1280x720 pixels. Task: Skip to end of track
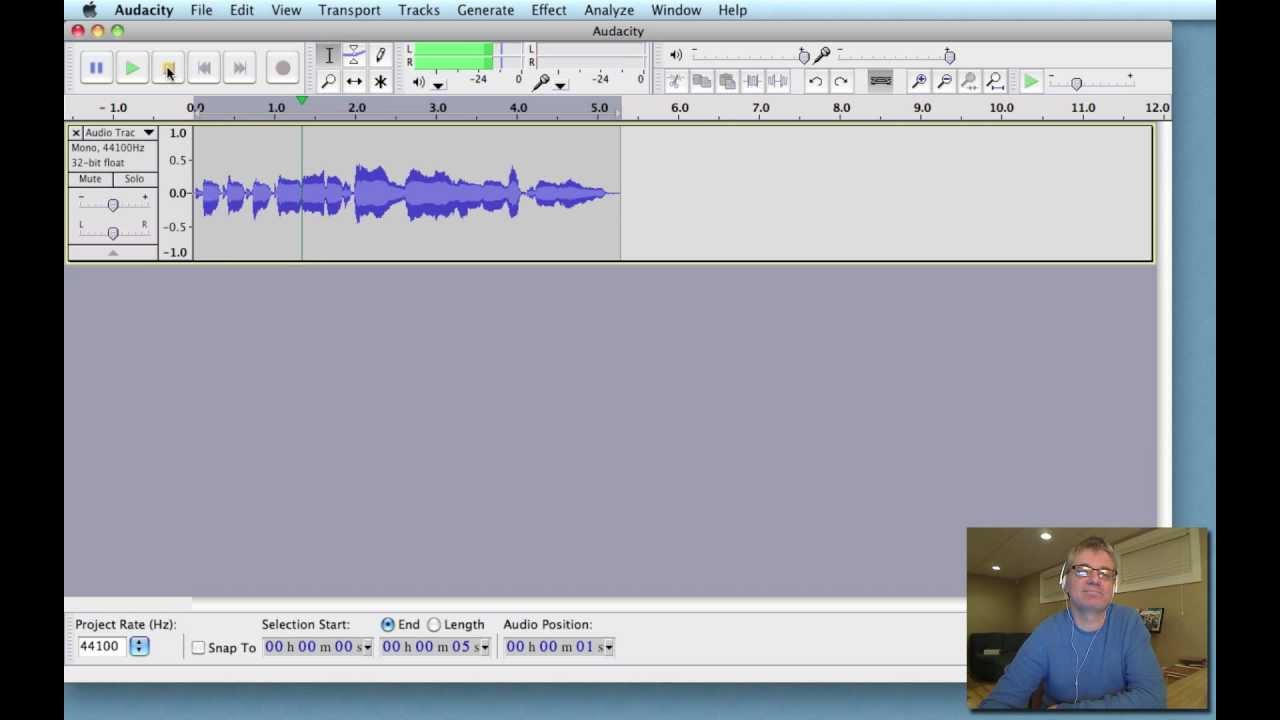(240, 68)
